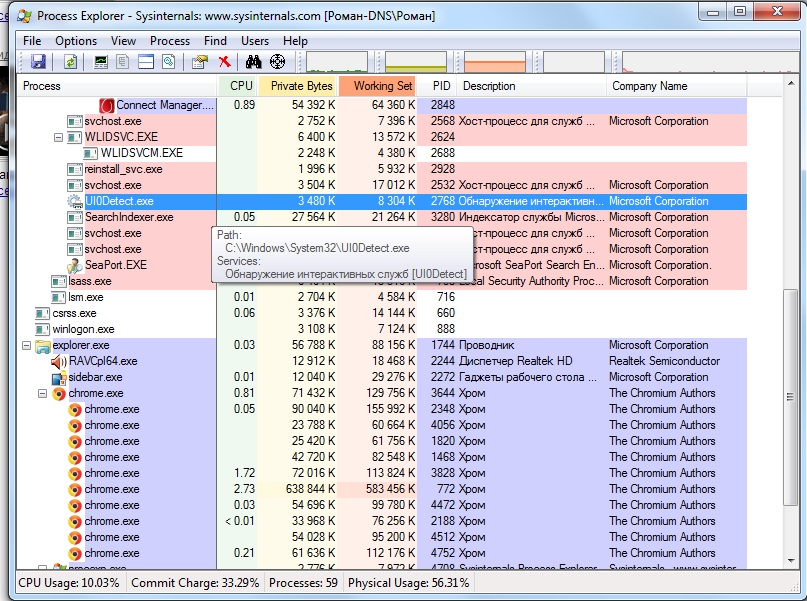
Task: Open the Users menu
Action: coord(255,41)
